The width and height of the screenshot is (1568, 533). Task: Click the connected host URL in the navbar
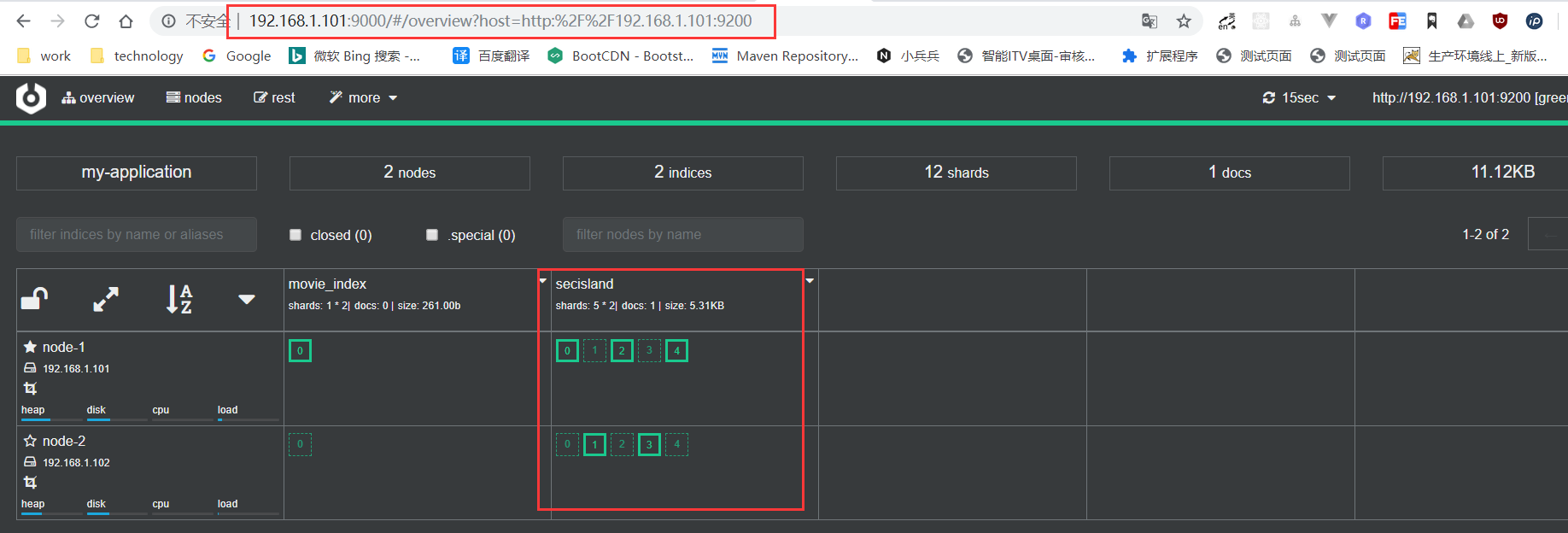pos(1469,98)
